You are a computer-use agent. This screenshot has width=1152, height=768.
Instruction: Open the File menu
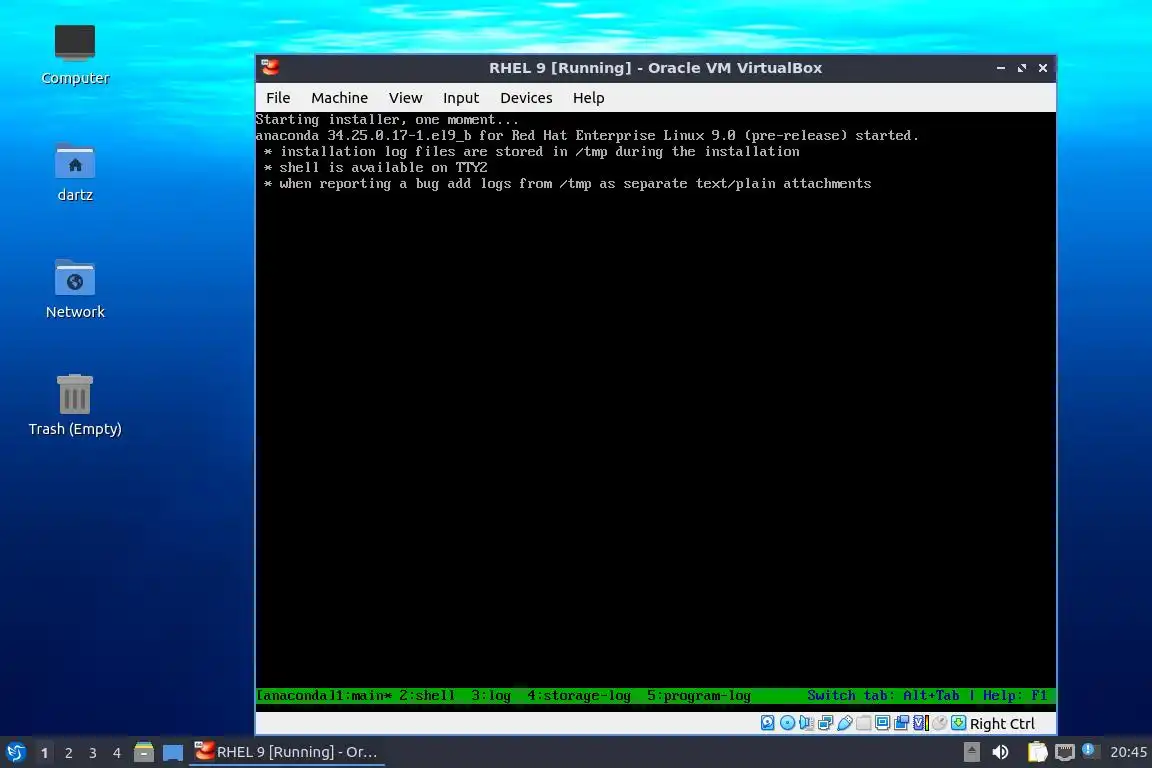tap(278, 98)
